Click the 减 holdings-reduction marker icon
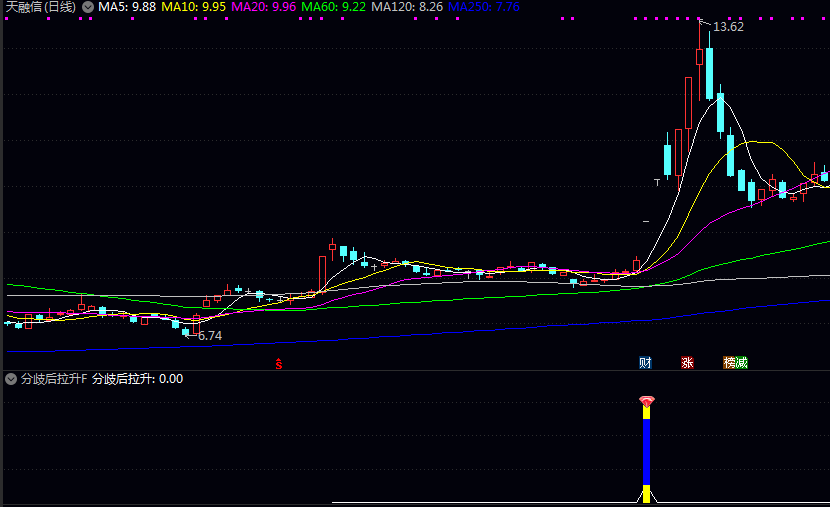The image size is (830, 507). pos(742,362)
